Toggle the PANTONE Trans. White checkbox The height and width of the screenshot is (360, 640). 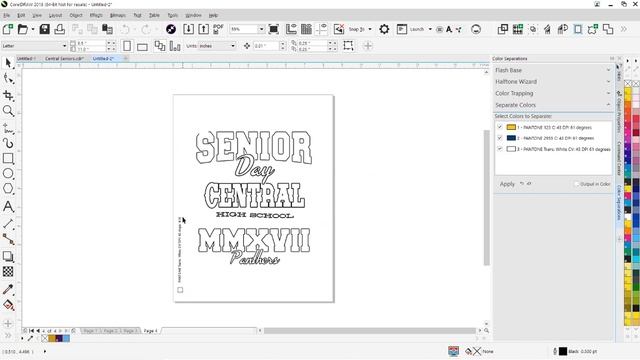tap(500, 149)
